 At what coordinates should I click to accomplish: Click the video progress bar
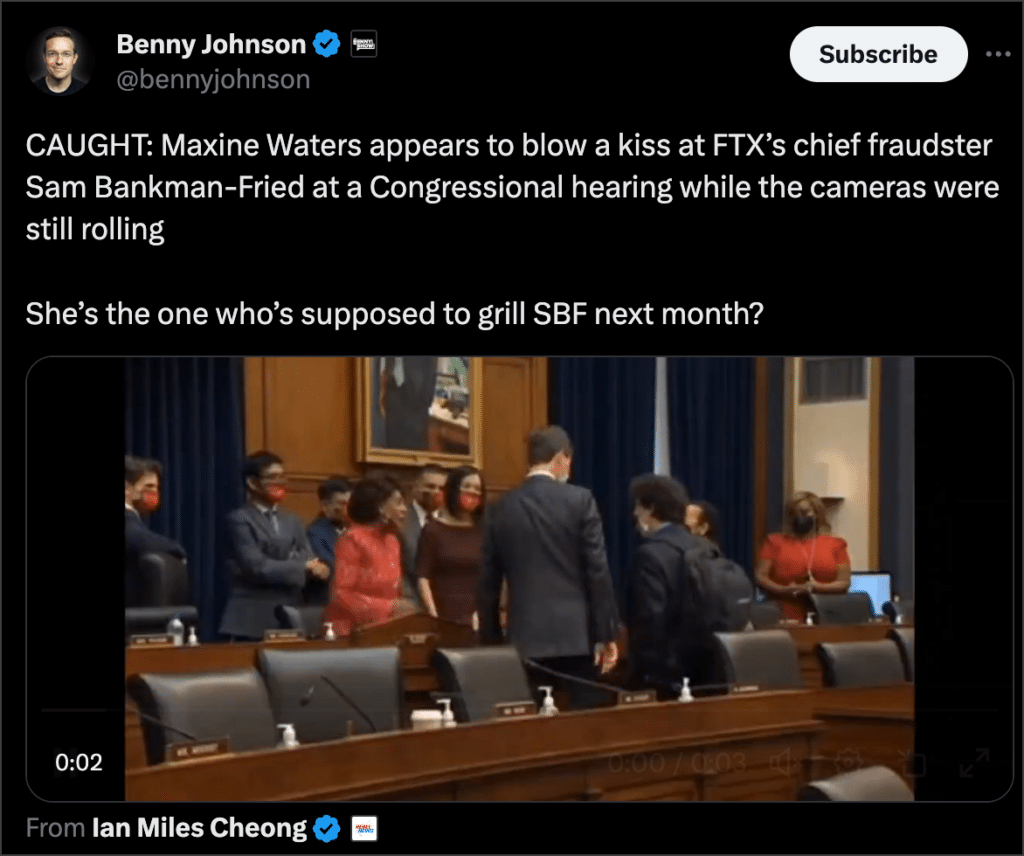[519, 710]
